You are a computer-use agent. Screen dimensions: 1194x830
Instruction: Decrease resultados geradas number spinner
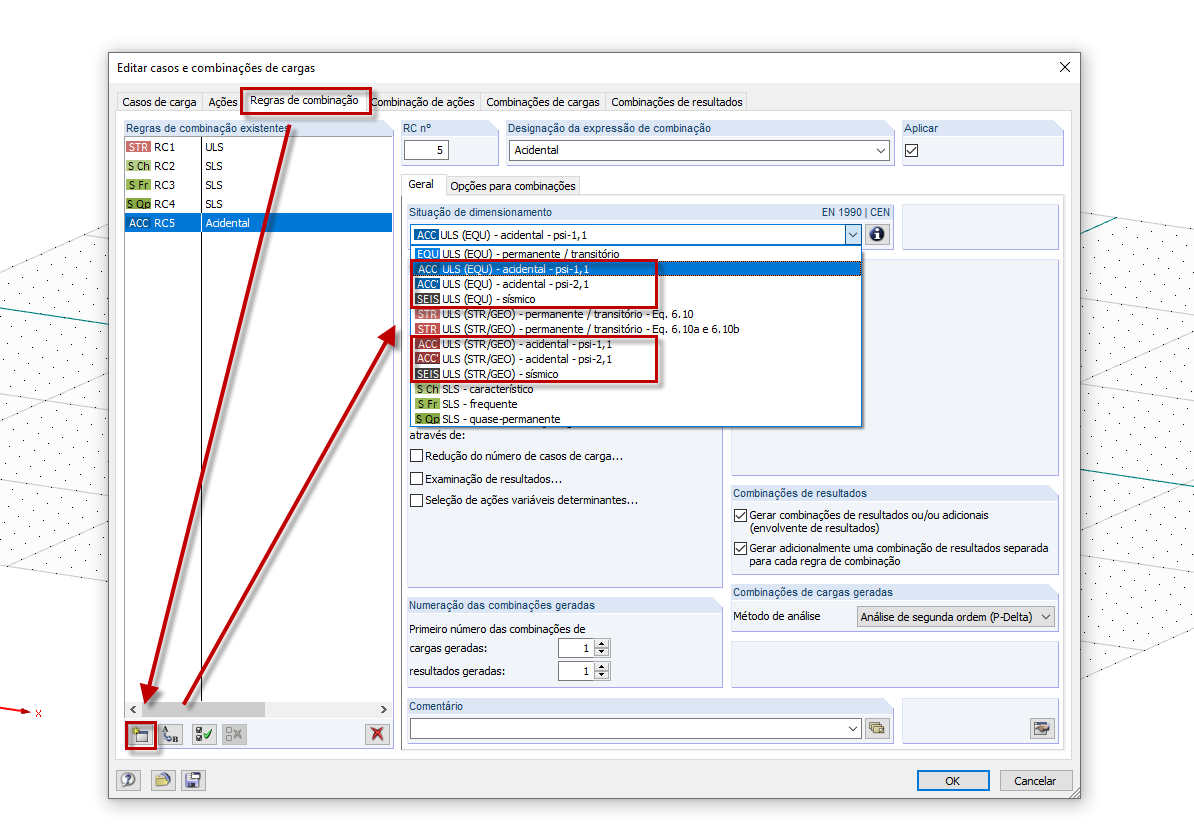pos(602,675)
